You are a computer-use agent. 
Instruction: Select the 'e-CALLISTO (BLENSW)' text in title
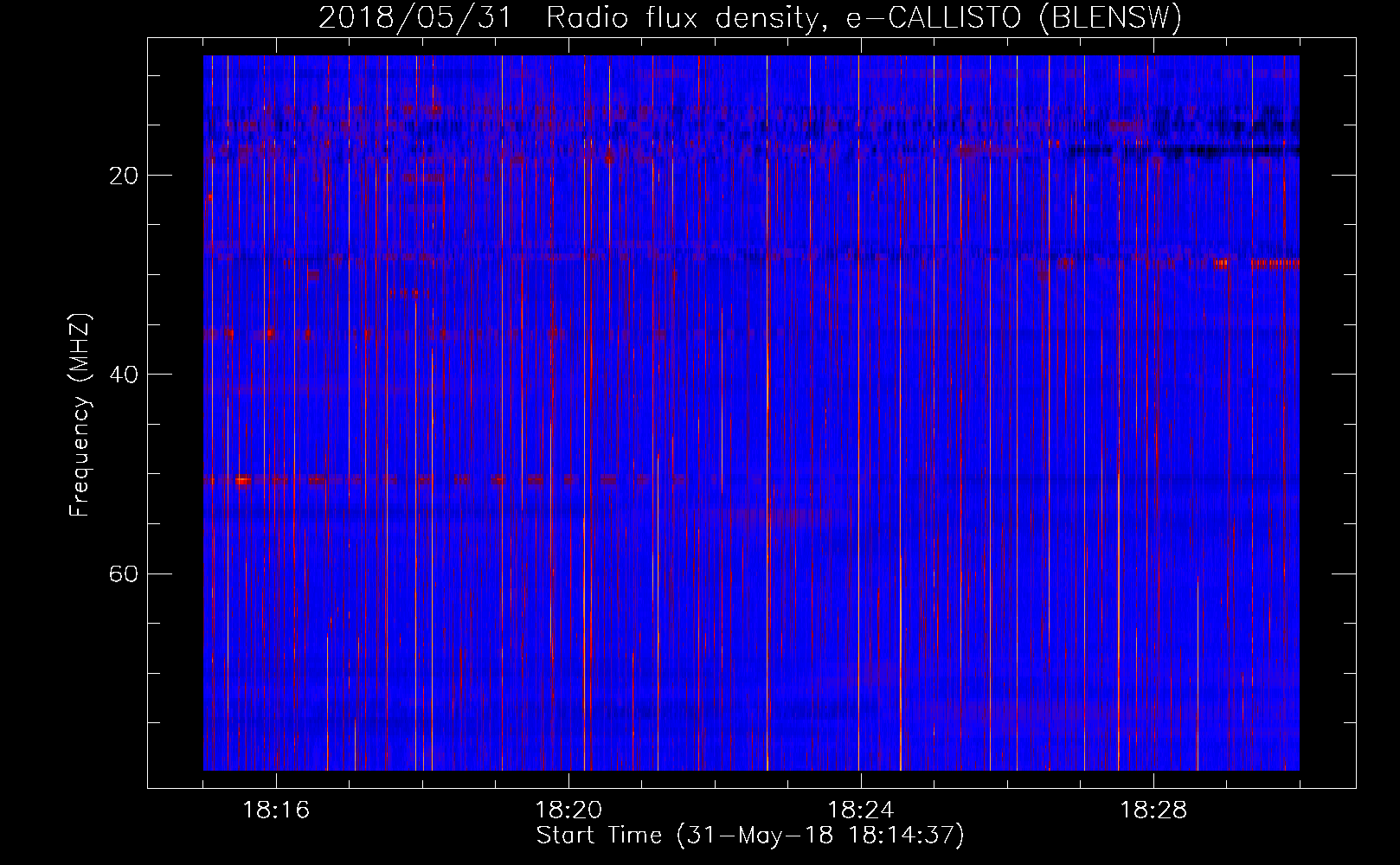click(x=1014, y=18)
